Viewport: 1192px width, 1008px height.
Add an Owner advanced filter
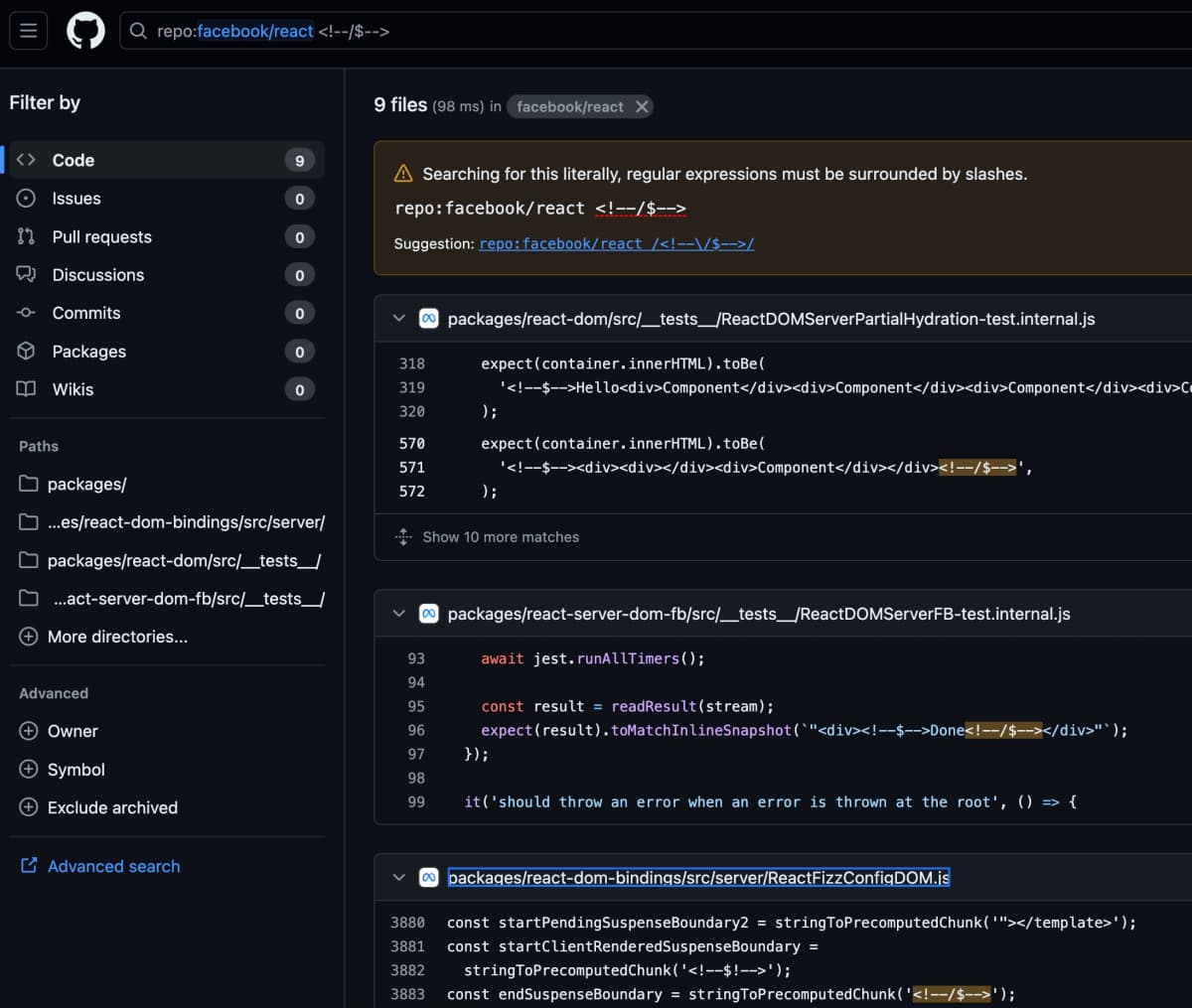click(x=72, y=731)
